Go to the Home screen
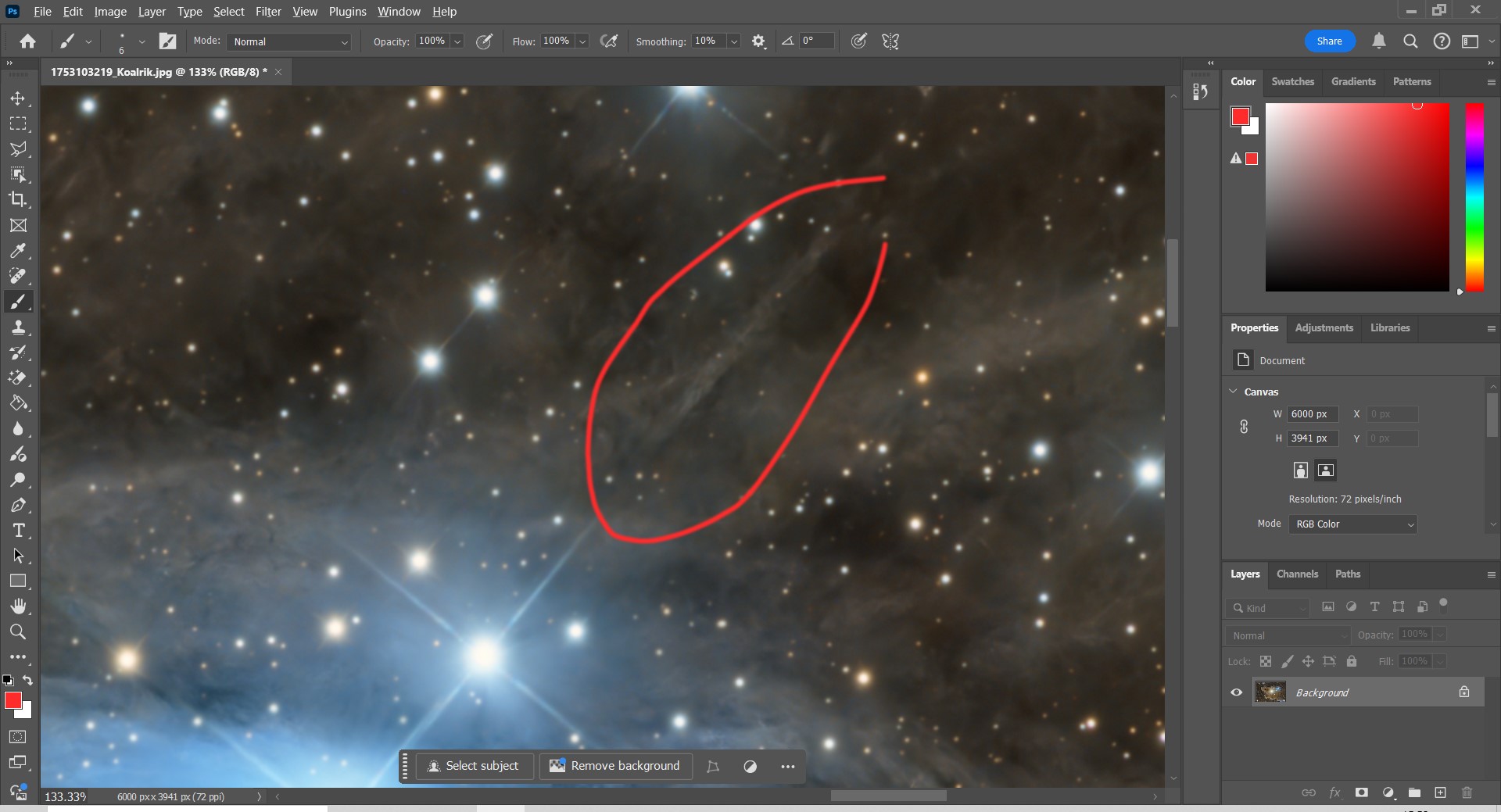 tap(27, 41)
